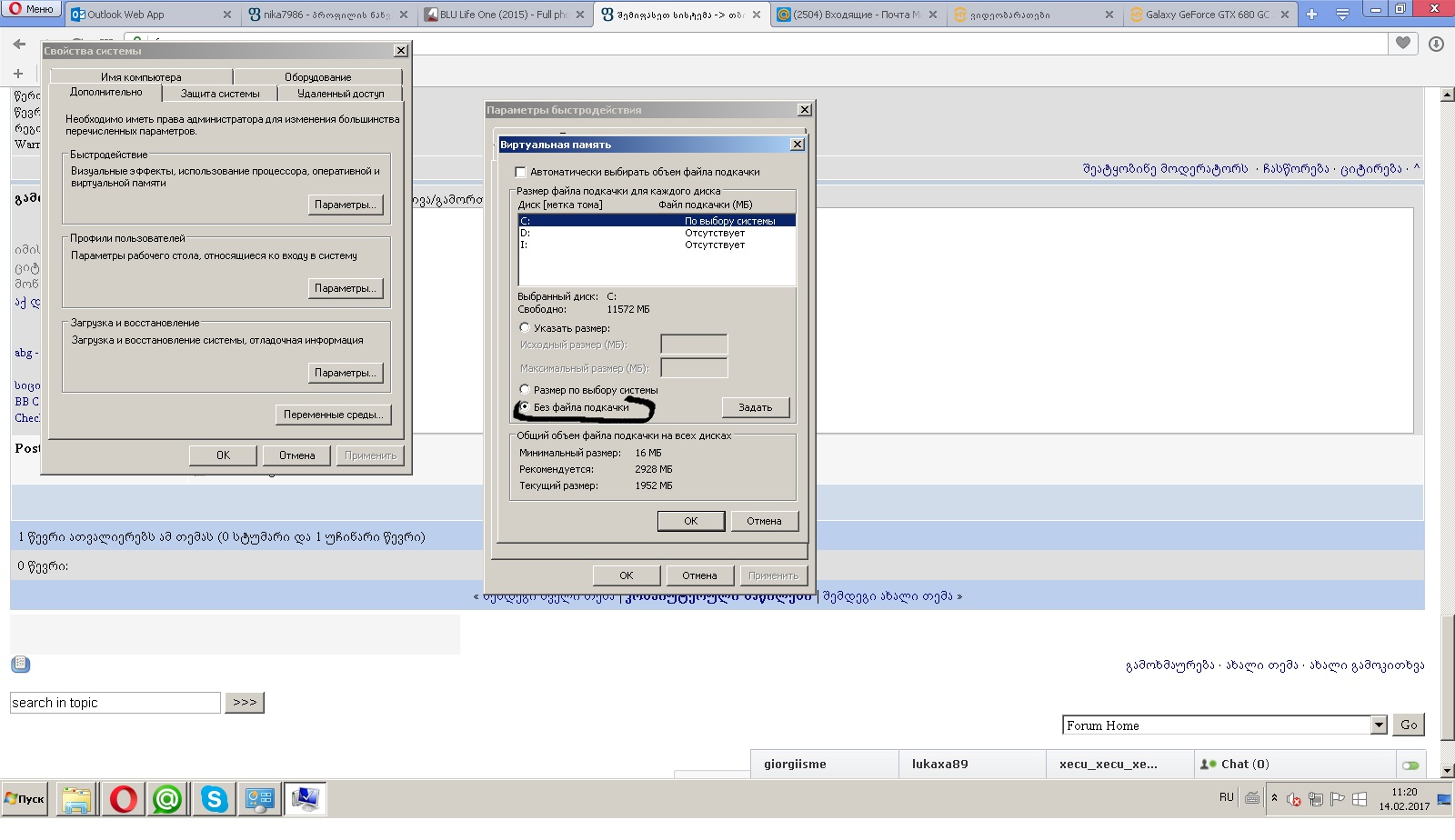Viewport: 1455px width, 840px height.
Task: Open the Оборудование tab
Action: click(x=317, y=77)
